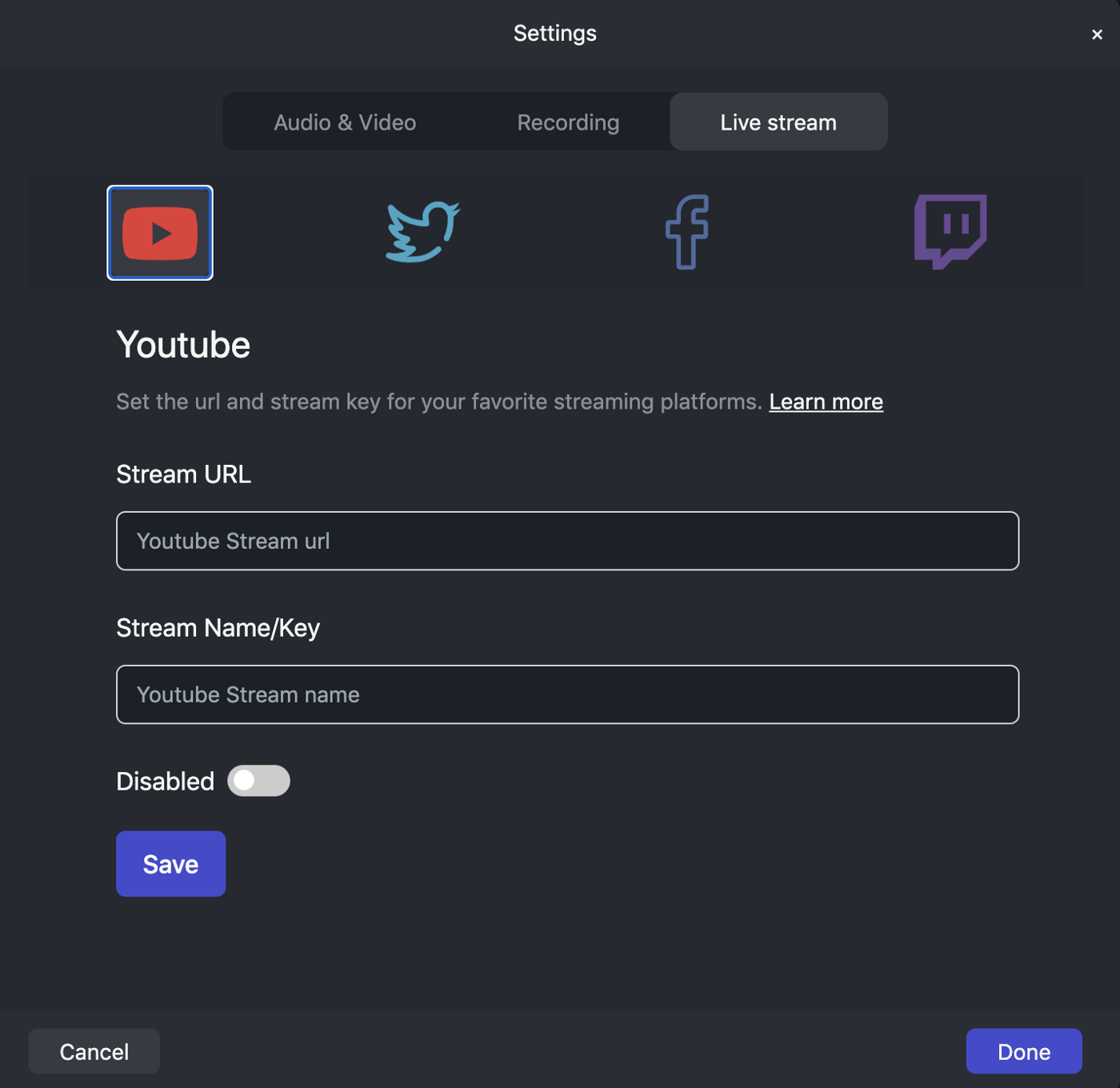Focus the Youtube Stream url field
1120x1088 pixels.
pyautogui.click(x=567, y=541)
